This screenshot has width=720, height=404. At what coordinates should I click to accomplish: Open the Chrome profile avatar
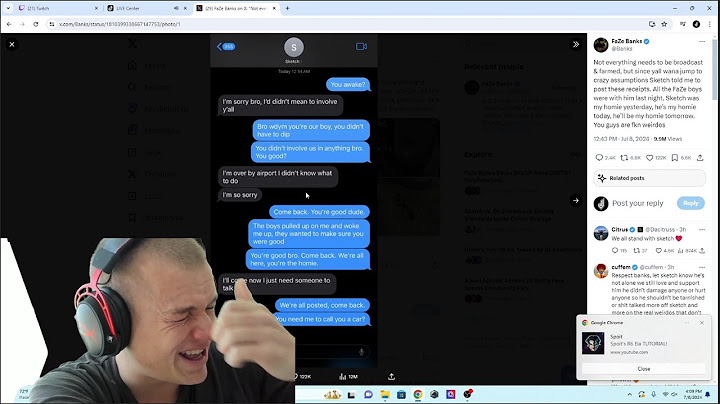click(697, 24)
